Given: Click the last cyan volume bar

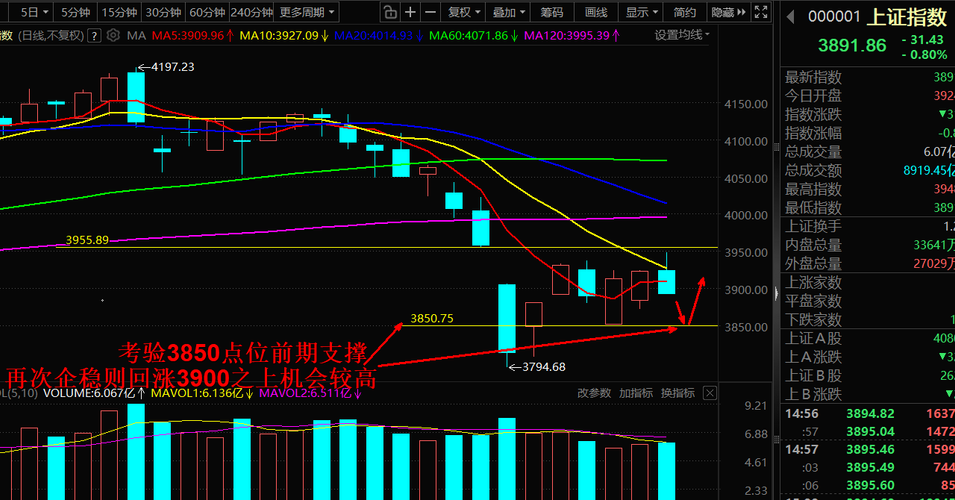Looking at the screenshot, I should pos(667,471).
